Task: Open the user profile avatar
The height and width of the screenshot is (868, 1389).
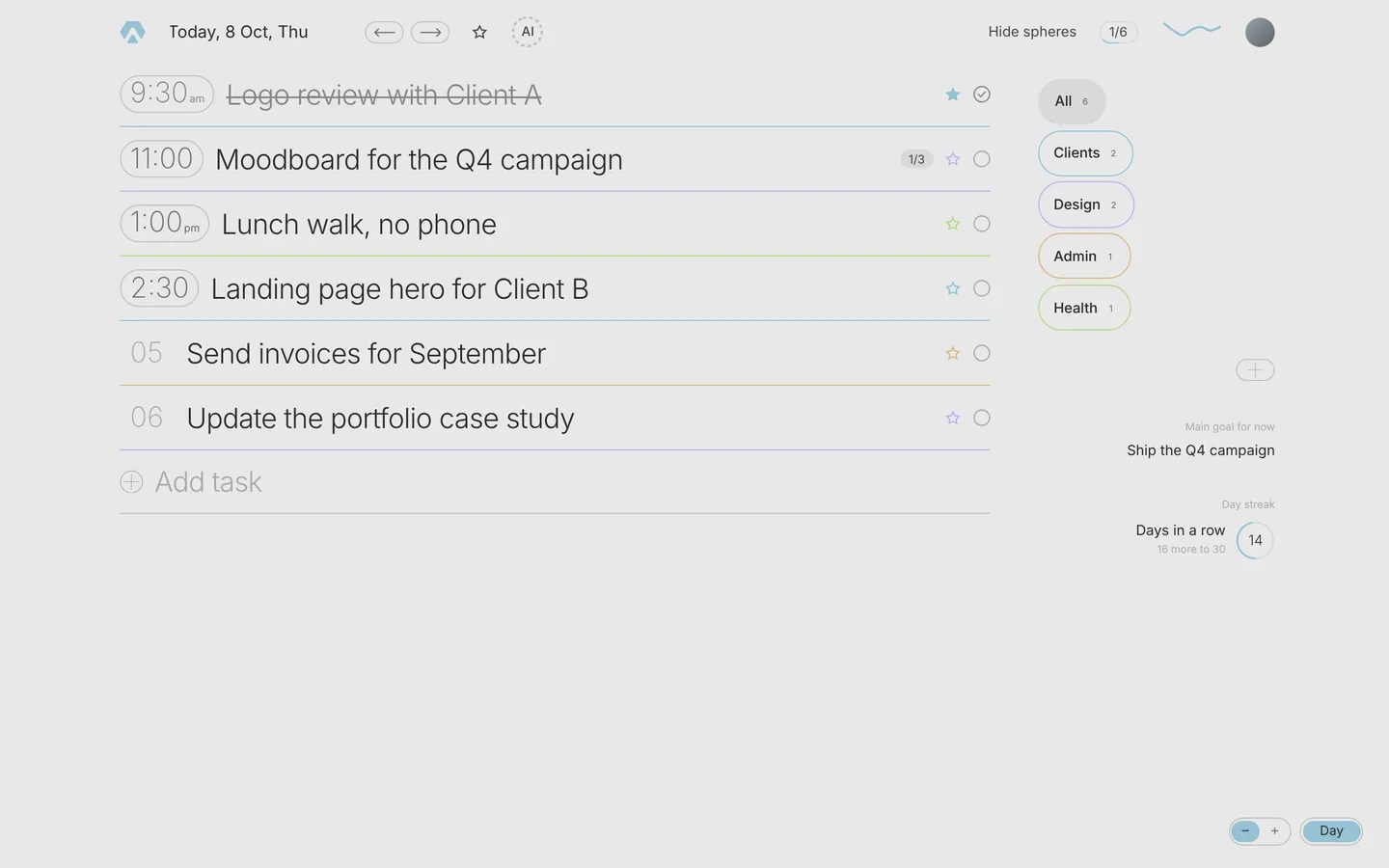Action: pos(1260,33)
